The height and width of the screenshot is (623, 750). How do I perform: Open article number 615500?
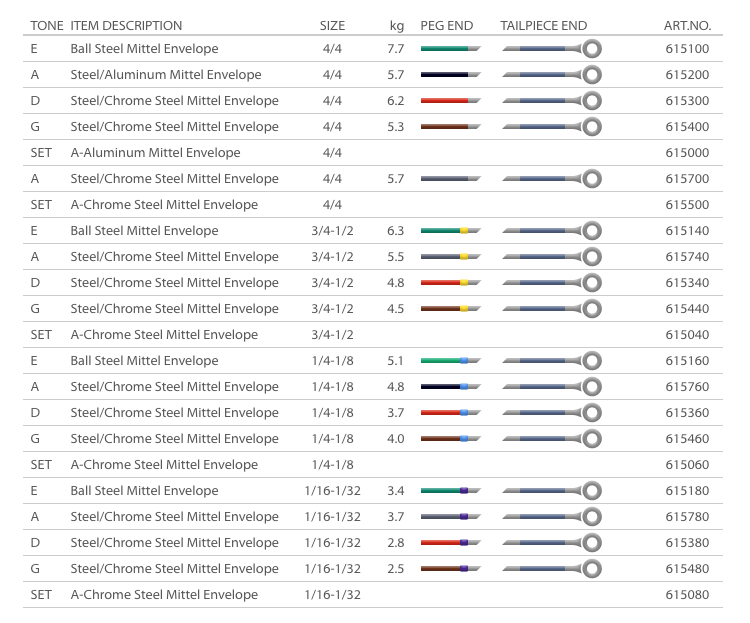pos(687,205)
